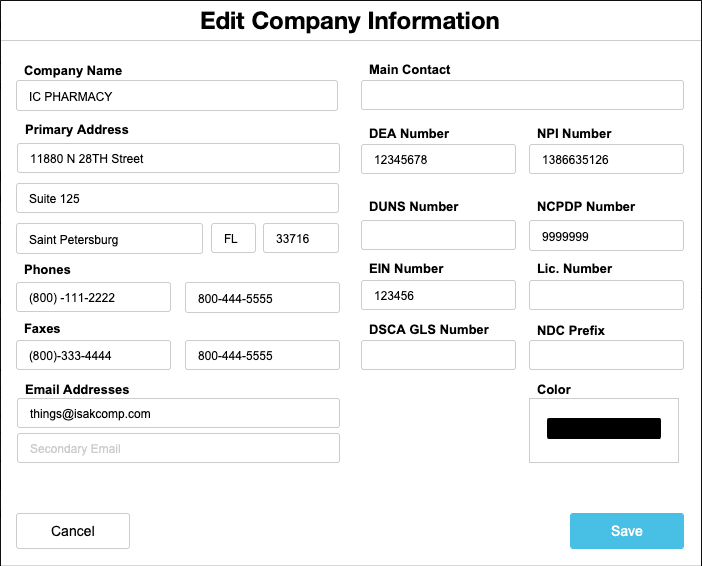Click the street address field
Screen dimensions: 702x566
177,159
